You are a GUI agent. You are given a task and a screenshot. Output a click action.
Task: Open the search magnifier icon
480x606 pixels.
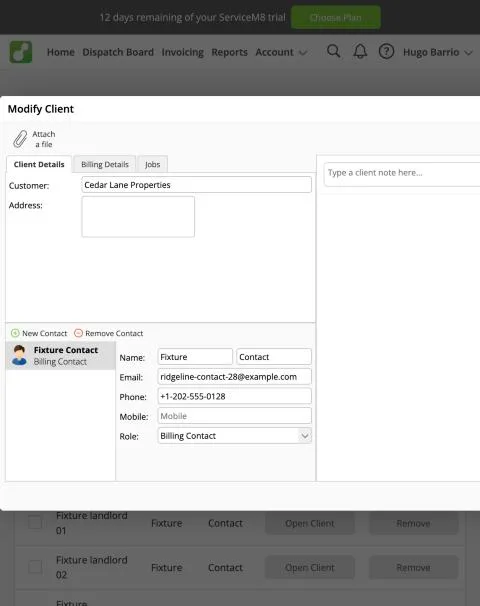click(334, 51)
